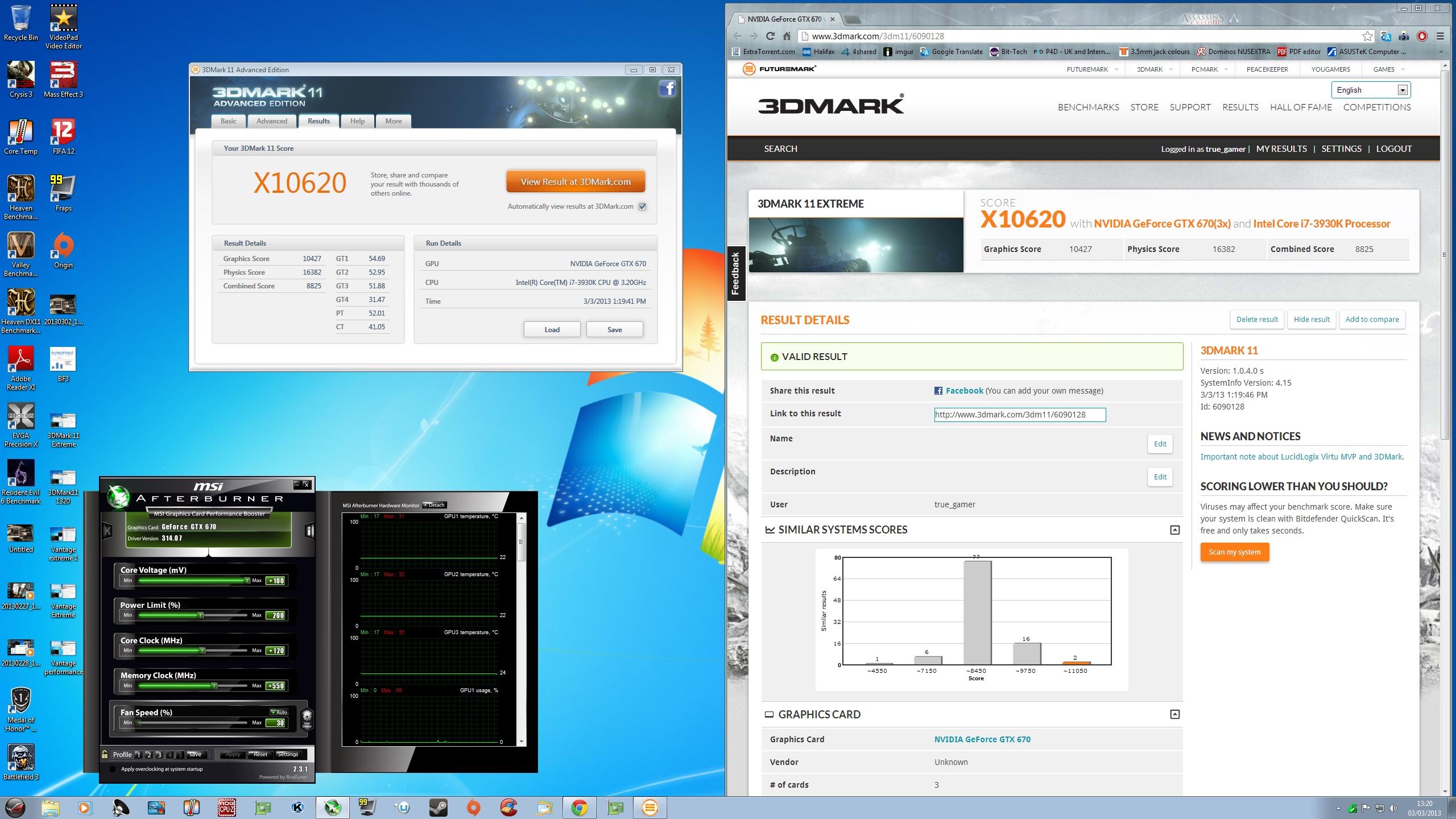Click Add to compare button
This screenshot has height=819, width=1456.
[x=1372, y=319]
